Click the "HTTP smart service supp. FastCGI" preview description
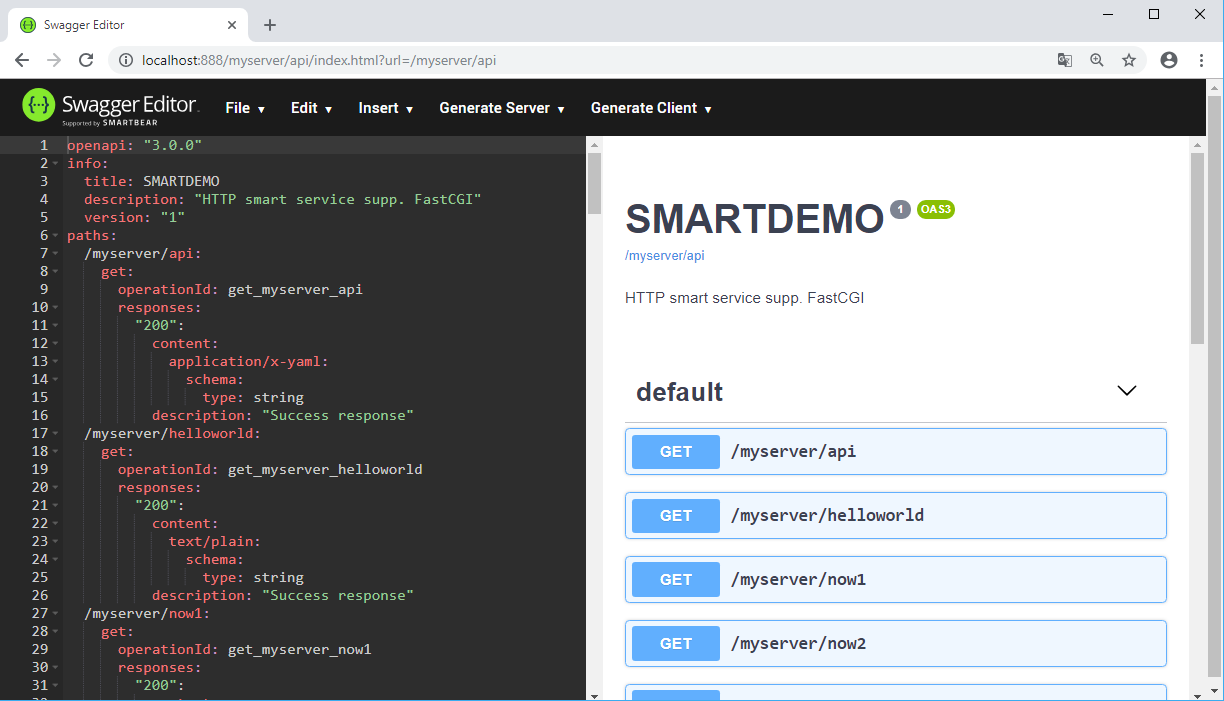The width and height of the screenshot is (1224, 701). click(x=744, y=298)
